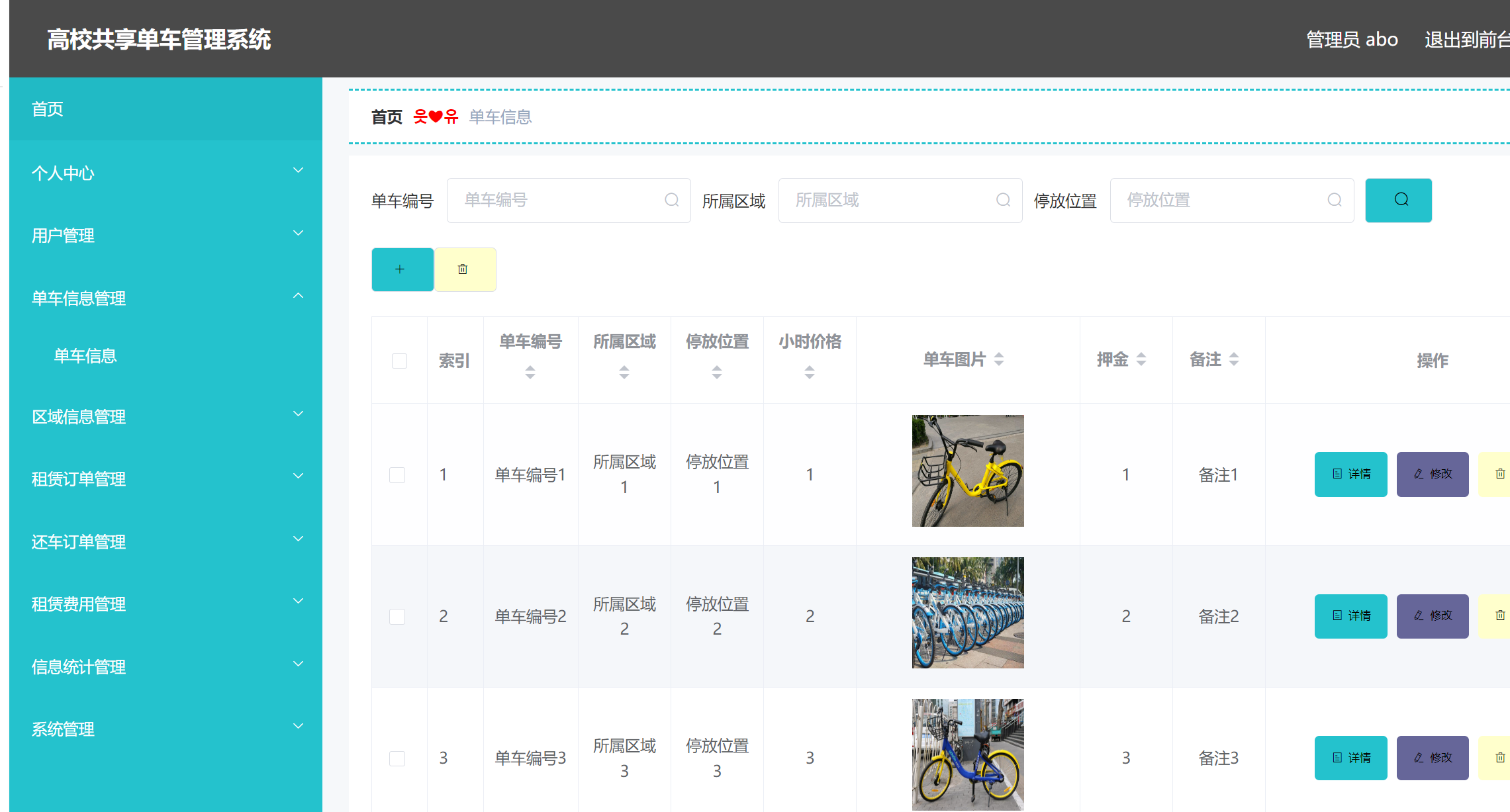Click sort arrows beside 备注 header

point(1234,359)
